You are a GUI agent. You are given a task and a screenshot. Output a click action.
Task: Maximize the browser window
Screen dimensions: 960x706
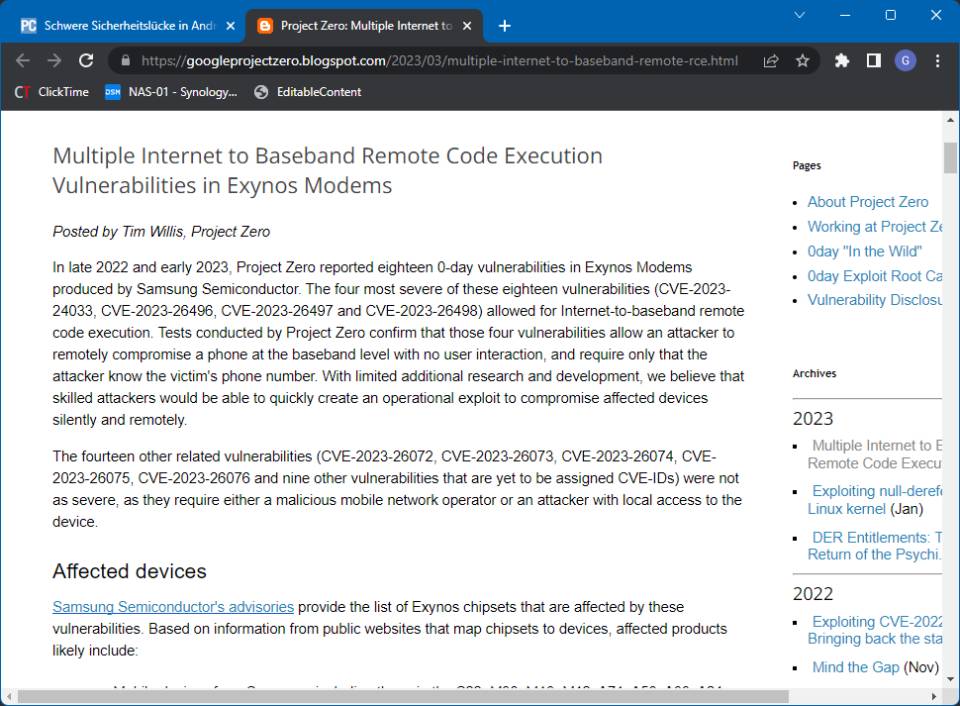click(891, 15)
